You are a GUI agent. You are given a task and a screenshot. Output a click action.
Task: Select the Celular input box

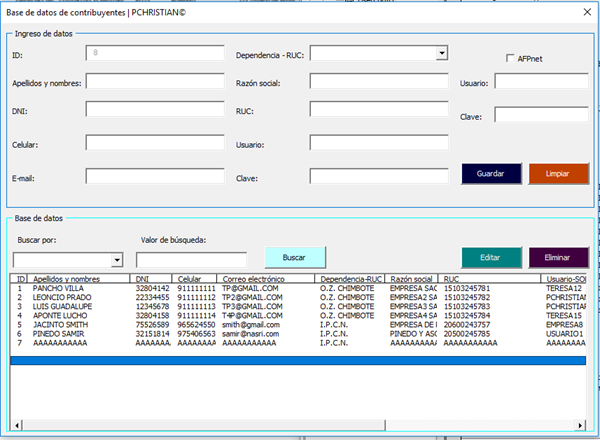(x=154, y=144)
